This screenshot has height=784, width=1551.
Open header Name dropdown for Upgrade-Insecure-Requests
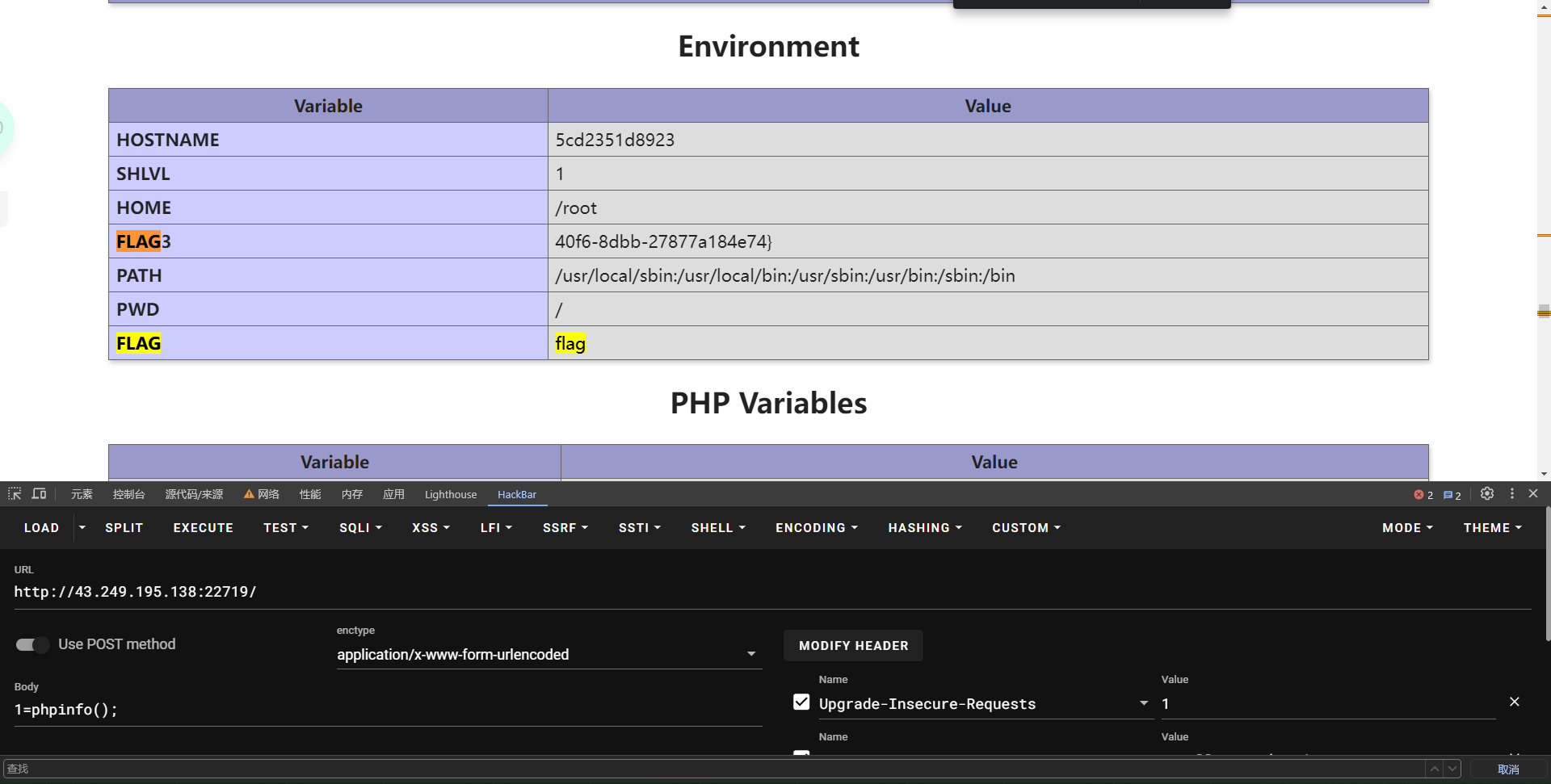[1144, 703]
